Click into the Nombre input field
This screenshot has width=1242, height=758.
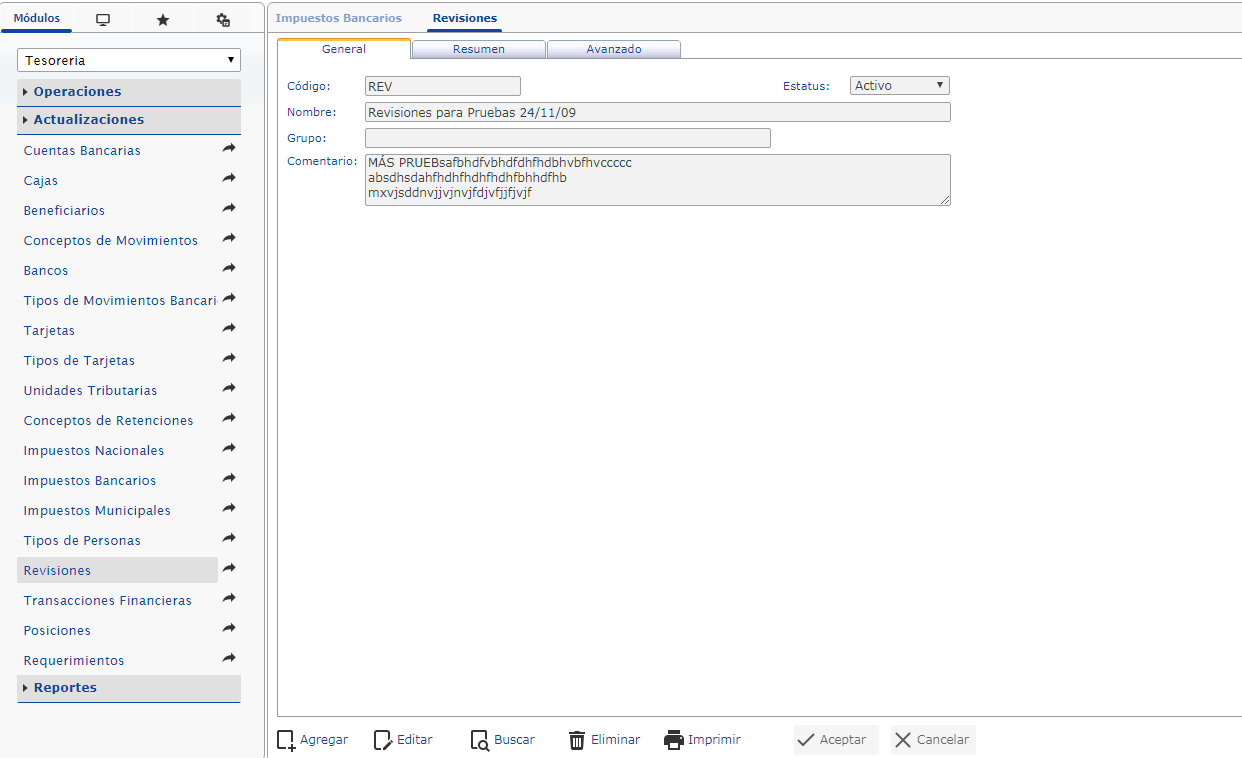tap(657, 113)
